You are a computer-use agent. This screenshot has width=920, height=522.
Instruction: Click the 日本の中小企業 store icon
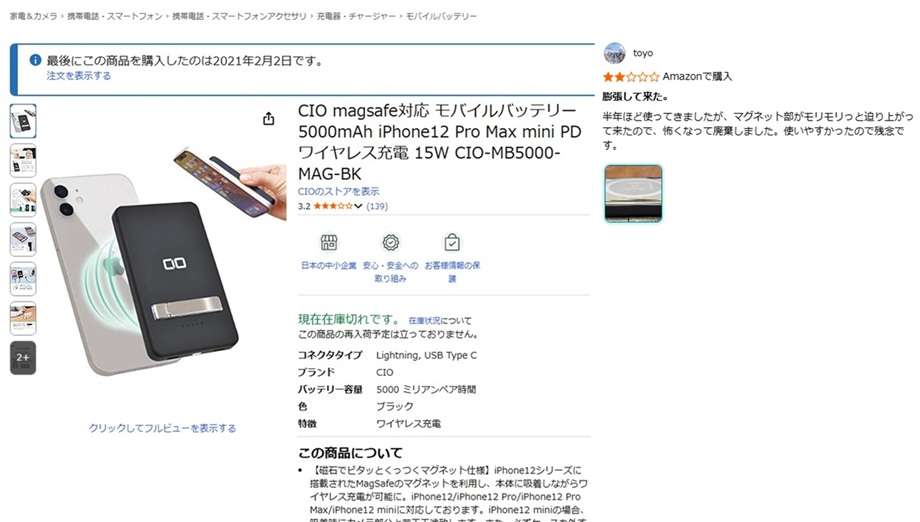pos(329,242)
